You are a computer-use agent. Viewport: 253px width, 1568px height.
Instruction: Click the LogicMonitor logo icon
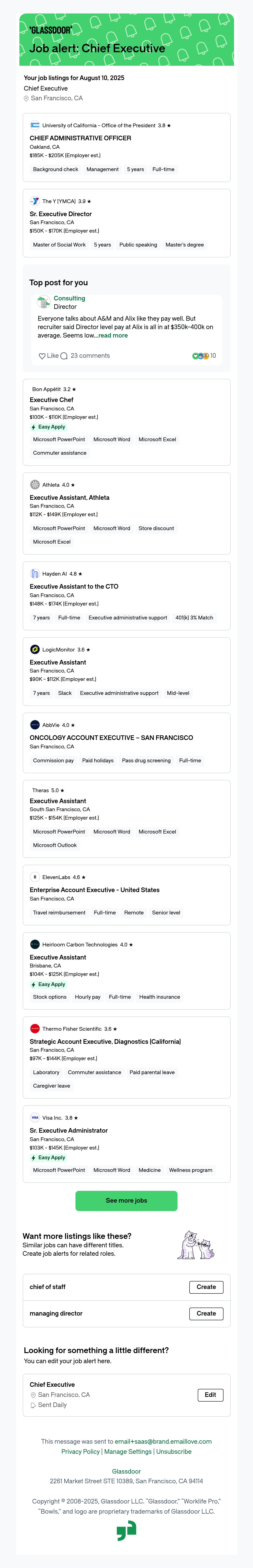(x=35, y=650)
